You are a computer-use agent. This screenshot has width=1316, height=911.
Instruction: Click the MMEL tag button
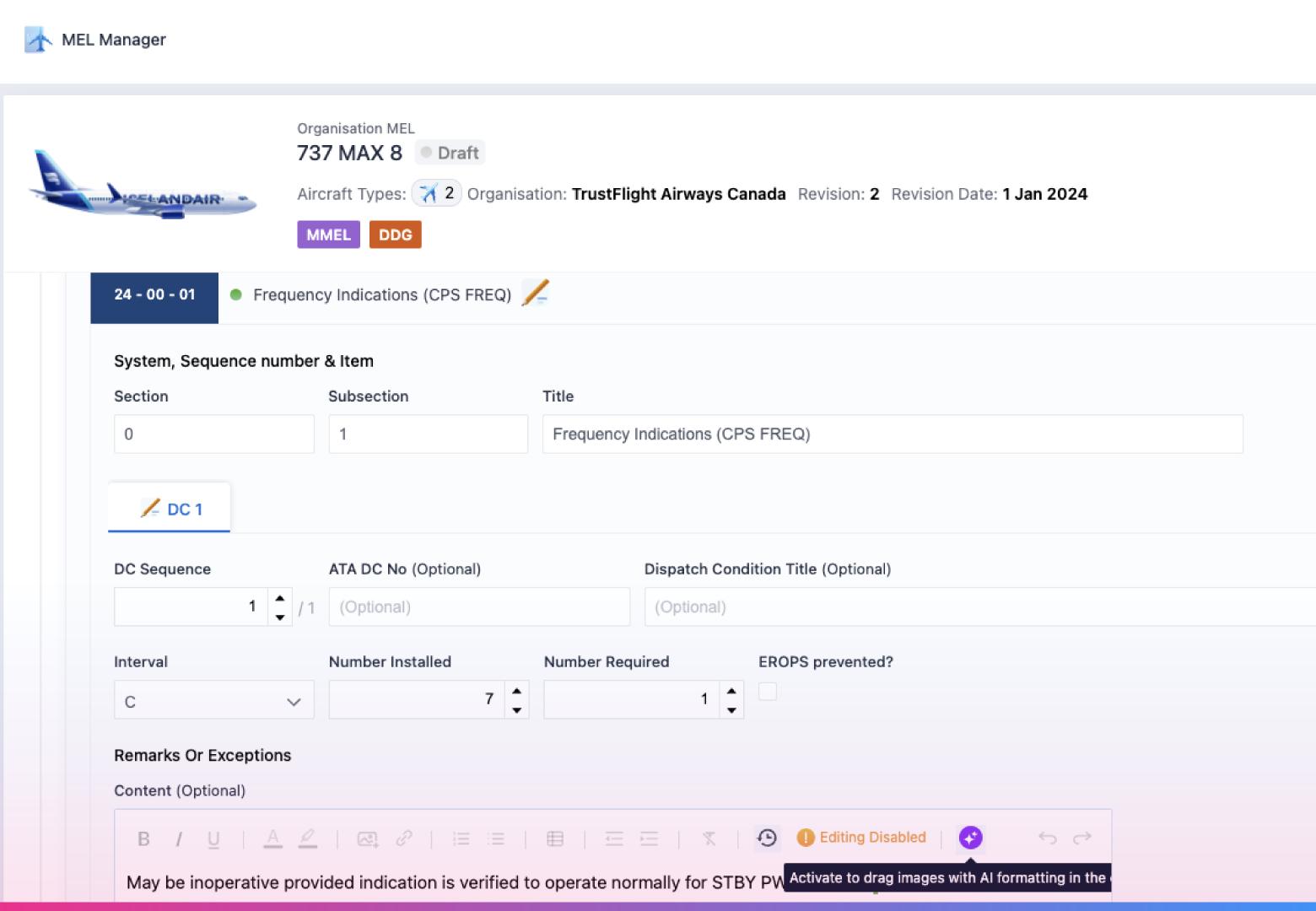pyautogui.click(x=328, y=234)
